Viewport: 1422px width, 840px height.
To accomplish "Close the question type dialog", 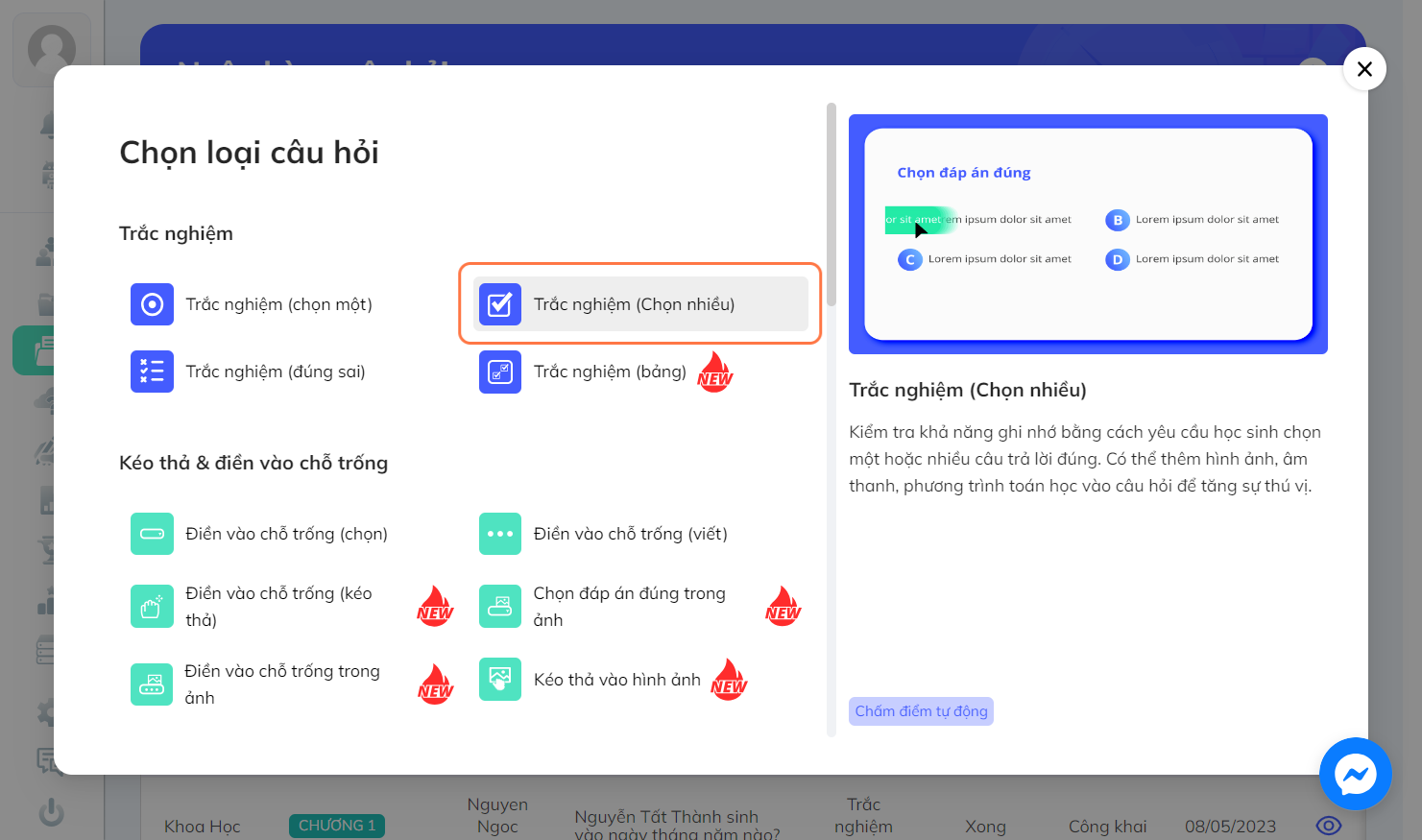I will (x=1364, y=69).
